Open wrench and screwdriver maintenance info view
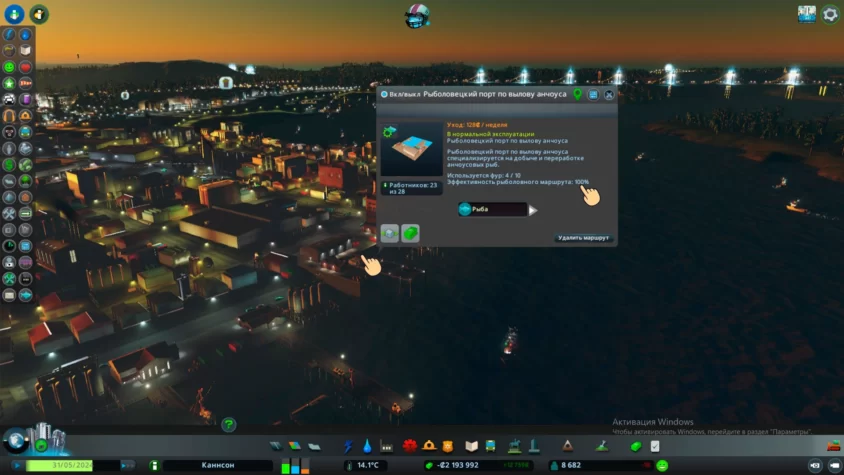Screen dimensions: 844x475 (x=9, y=213)
